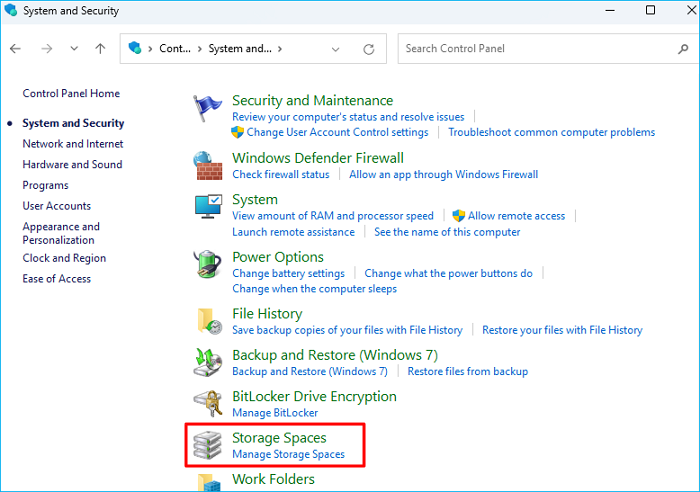This screenshot has width=700, height=492.
Task: Open Manage Storage Spaces link
Action: coord(288,455)
